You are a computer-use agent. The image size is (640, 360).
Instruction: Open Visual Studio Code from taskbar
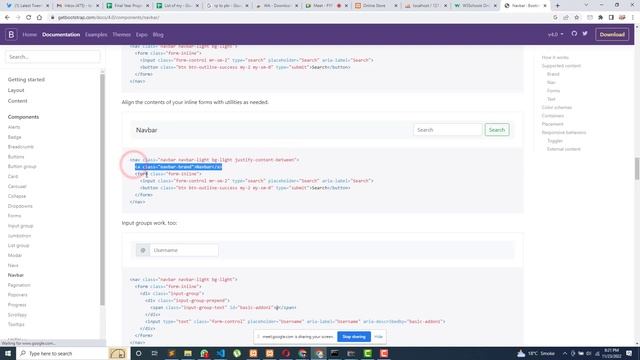220,353
